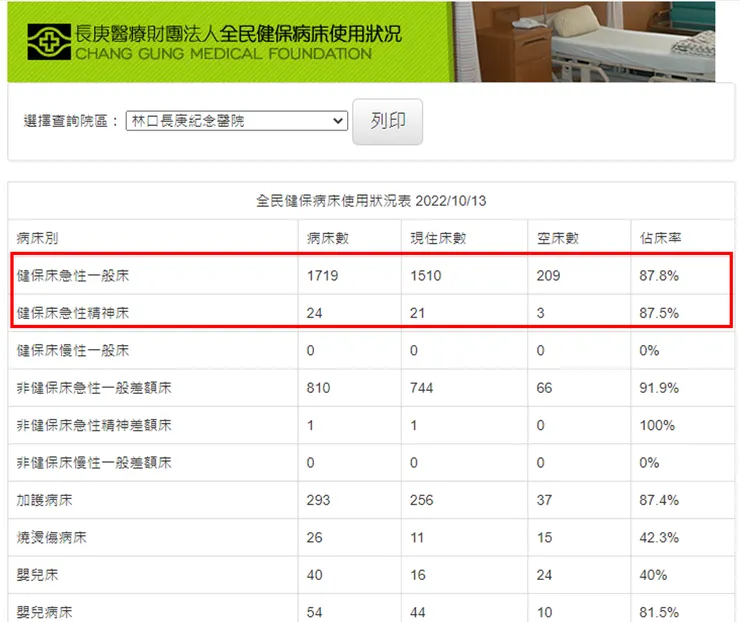Click the empty beds value 66
Image resolution: width=740 pixels, height=622 pixels.
544,388
